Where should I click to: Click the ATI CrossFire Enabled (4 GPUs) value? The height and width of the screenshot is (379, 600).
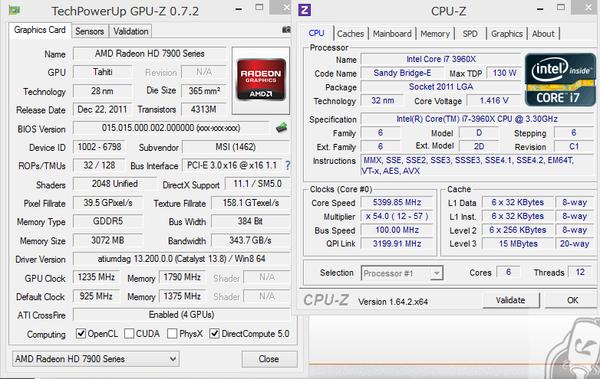(x=181, y=315)
